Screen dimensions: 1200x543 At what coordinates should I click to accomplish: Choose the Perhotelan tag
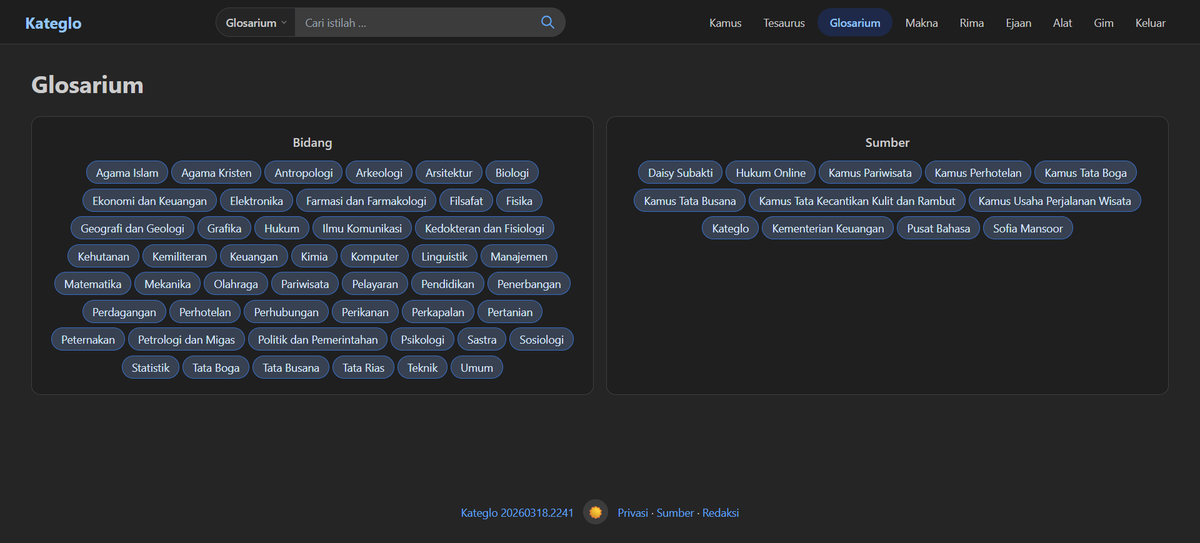coord(205,312)
